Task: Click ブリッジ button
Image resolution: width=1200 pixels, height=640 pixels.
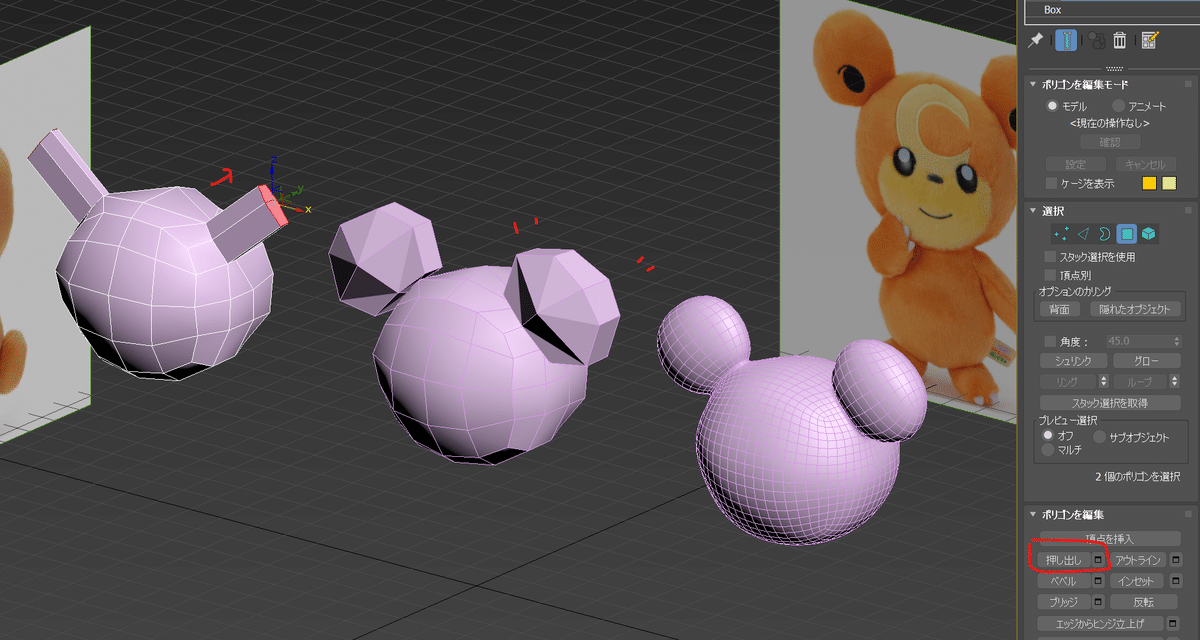Action: tap(1063, 602)
